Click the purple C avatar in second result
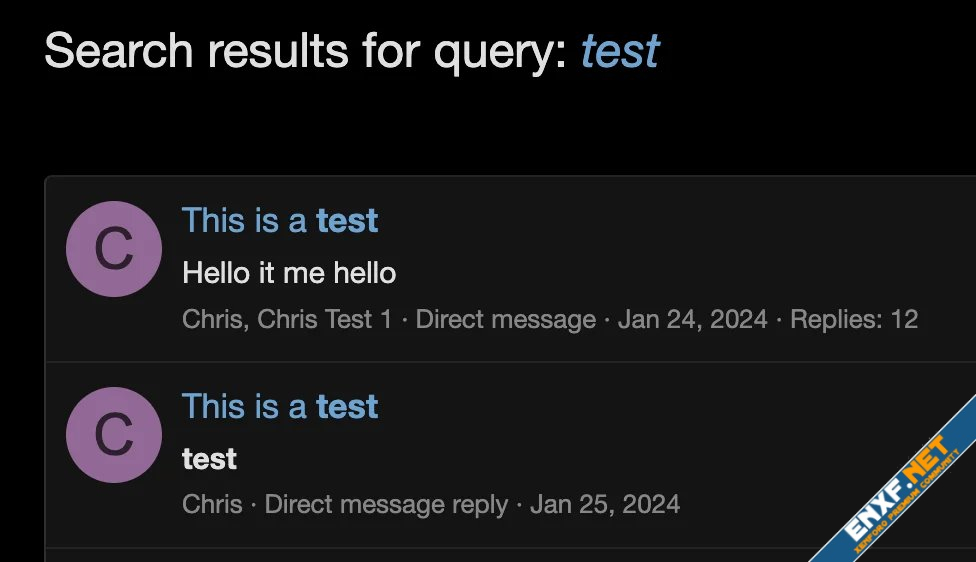The width and height of the screenshot is (976, 562). tap(113, 435)
